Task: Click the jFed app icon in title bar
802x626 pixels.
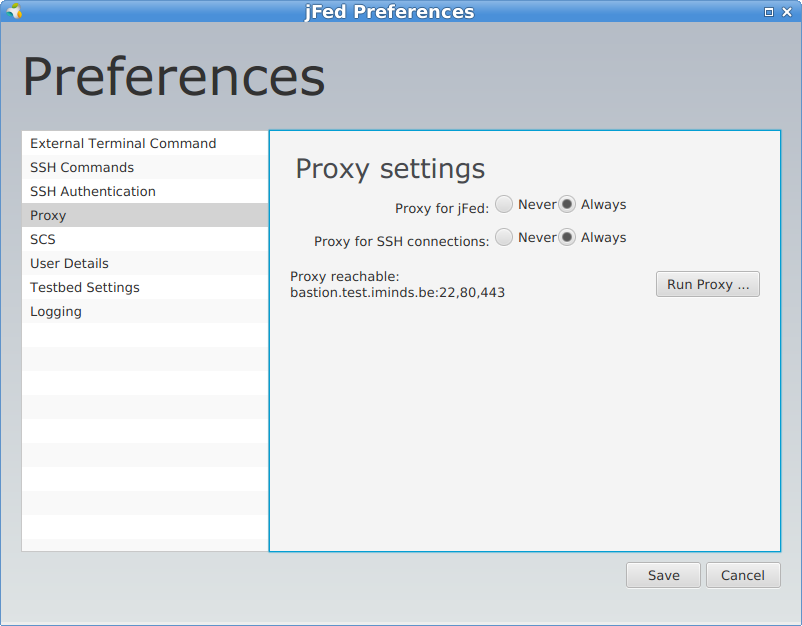Action: point(15,11)
